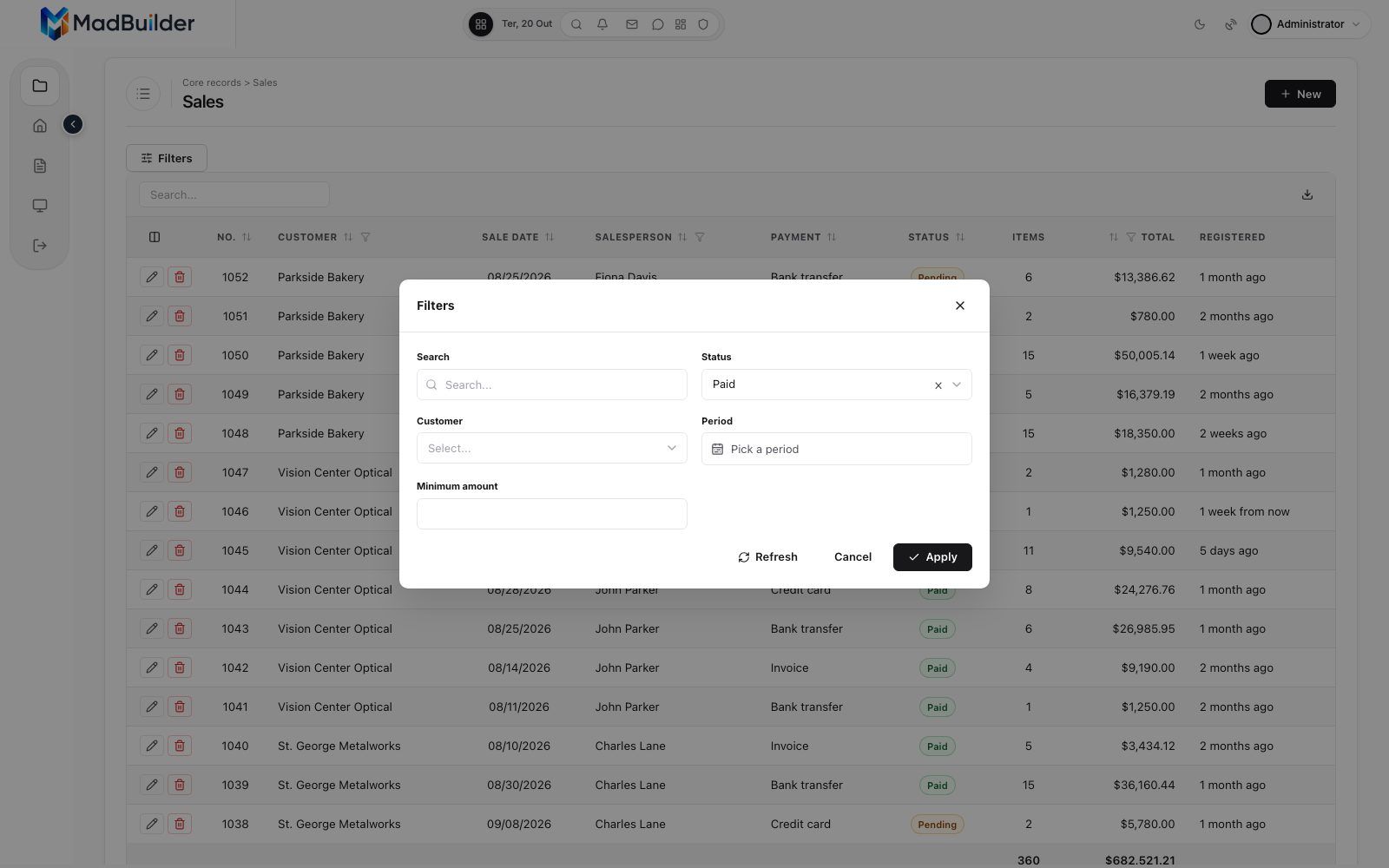Sort by Customer column arrows
The width and height of the screenshot is (1389, 868).
pos(348,237)
